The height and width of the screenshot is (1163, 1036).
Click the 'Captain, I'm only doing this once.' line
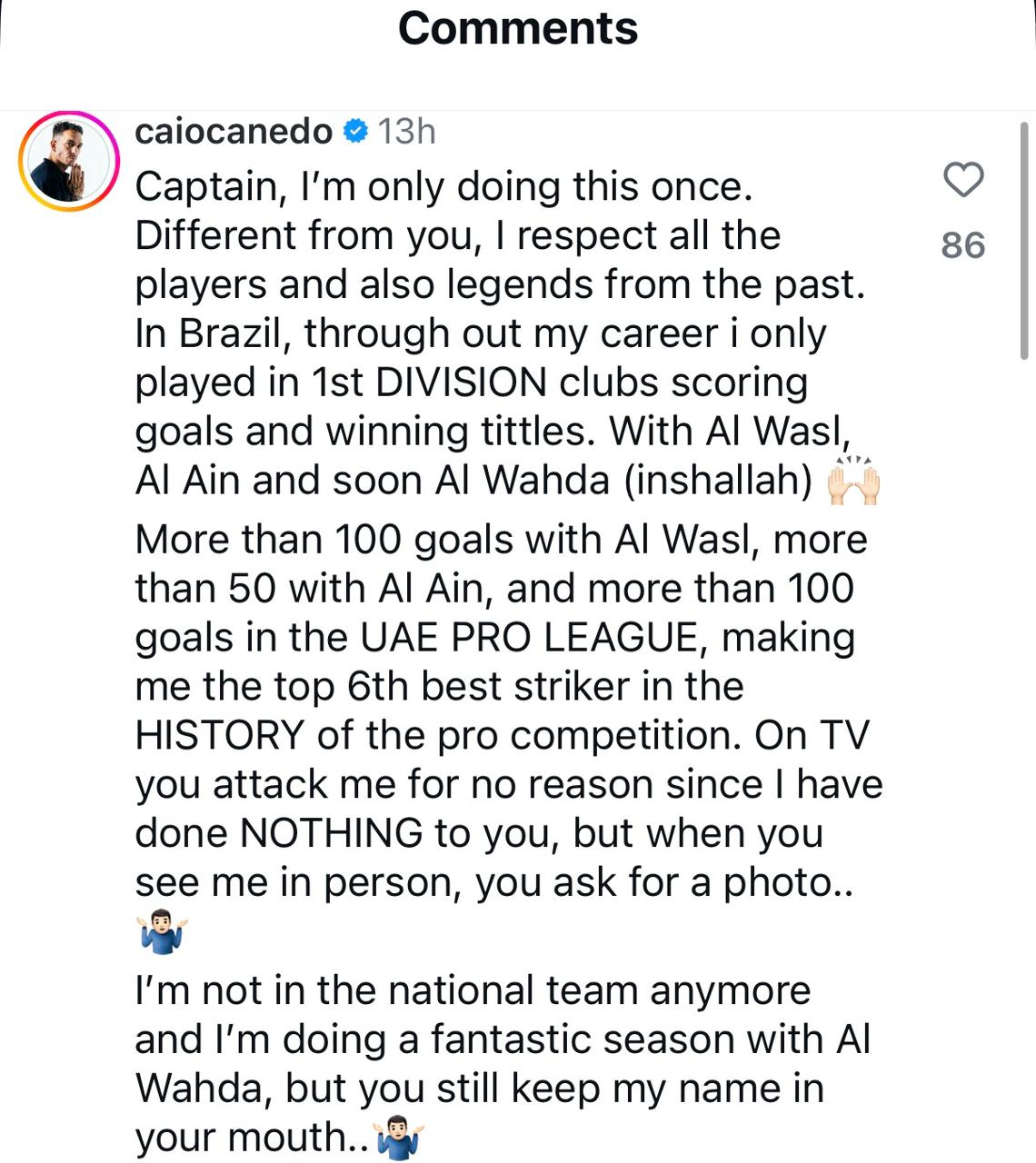click(x=443, y=187)
